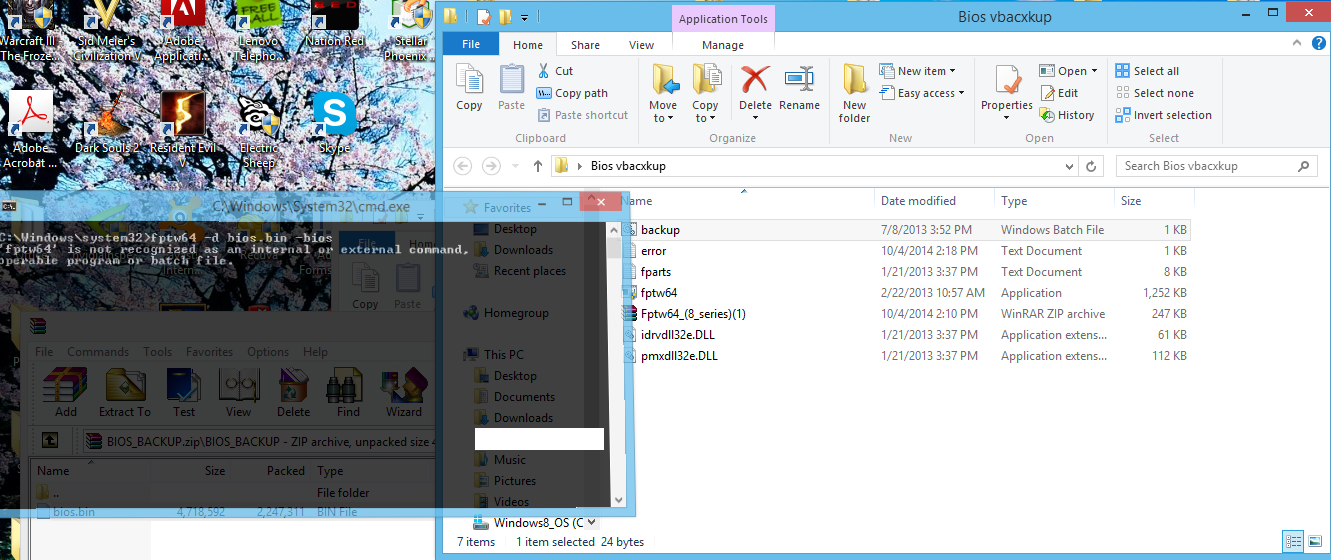Click the Back arrow in Explorer

(x=463, y=166)
